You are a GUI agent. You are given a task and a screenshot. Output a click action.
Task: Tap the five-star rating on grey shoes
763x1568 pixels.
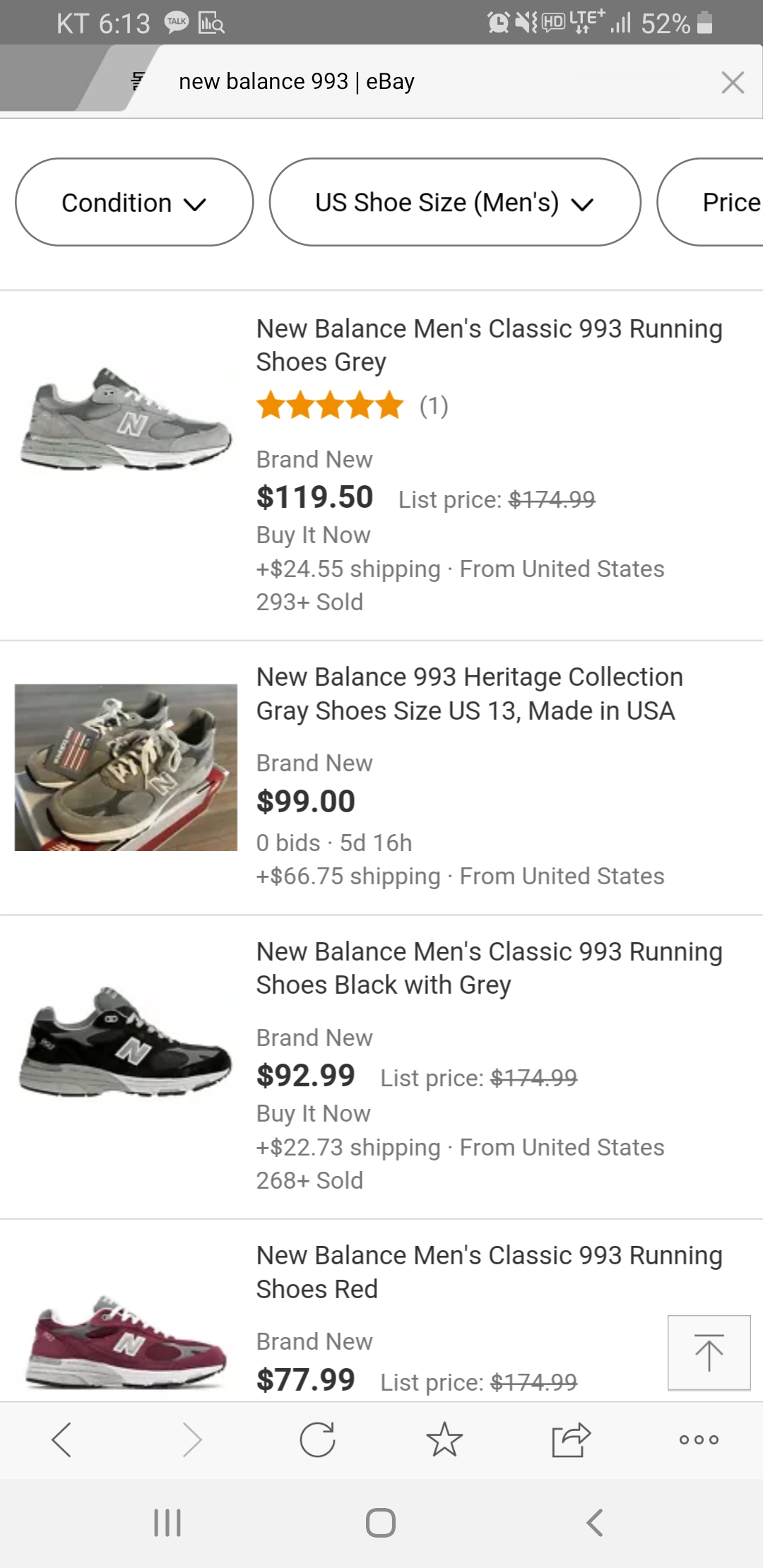tap(330, 406)
